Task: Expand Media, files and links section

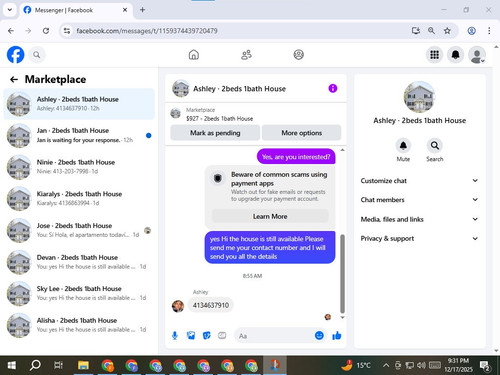Action: tap(419, 219)
